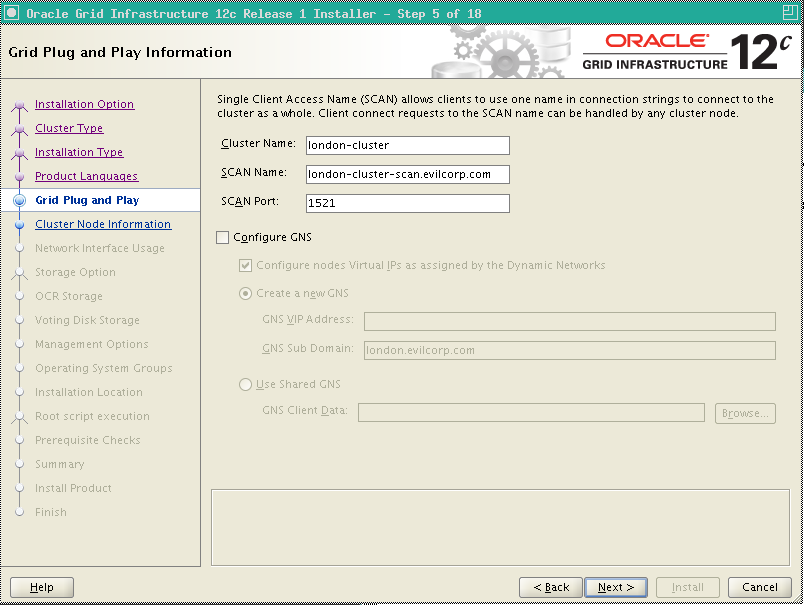Click the Cluster Node Information step bullet

coord(19,225)
